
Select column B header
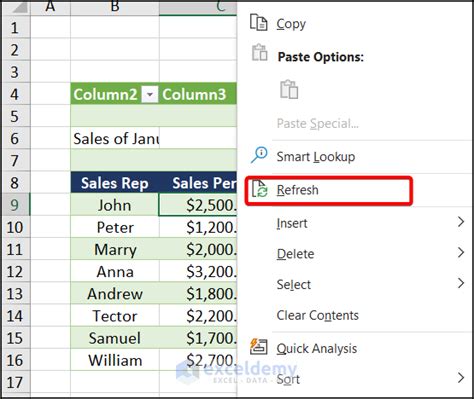115,7
